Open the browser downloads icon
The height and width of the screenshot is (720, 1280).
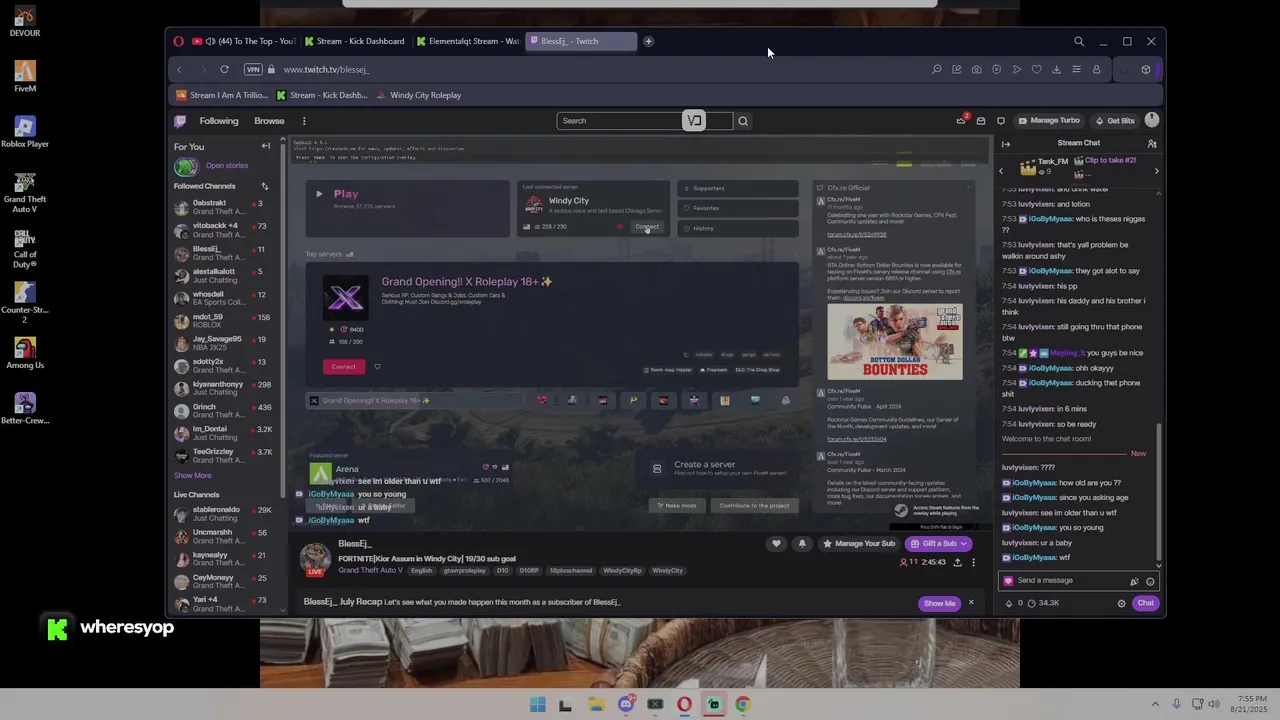(x=1056, y=69)
